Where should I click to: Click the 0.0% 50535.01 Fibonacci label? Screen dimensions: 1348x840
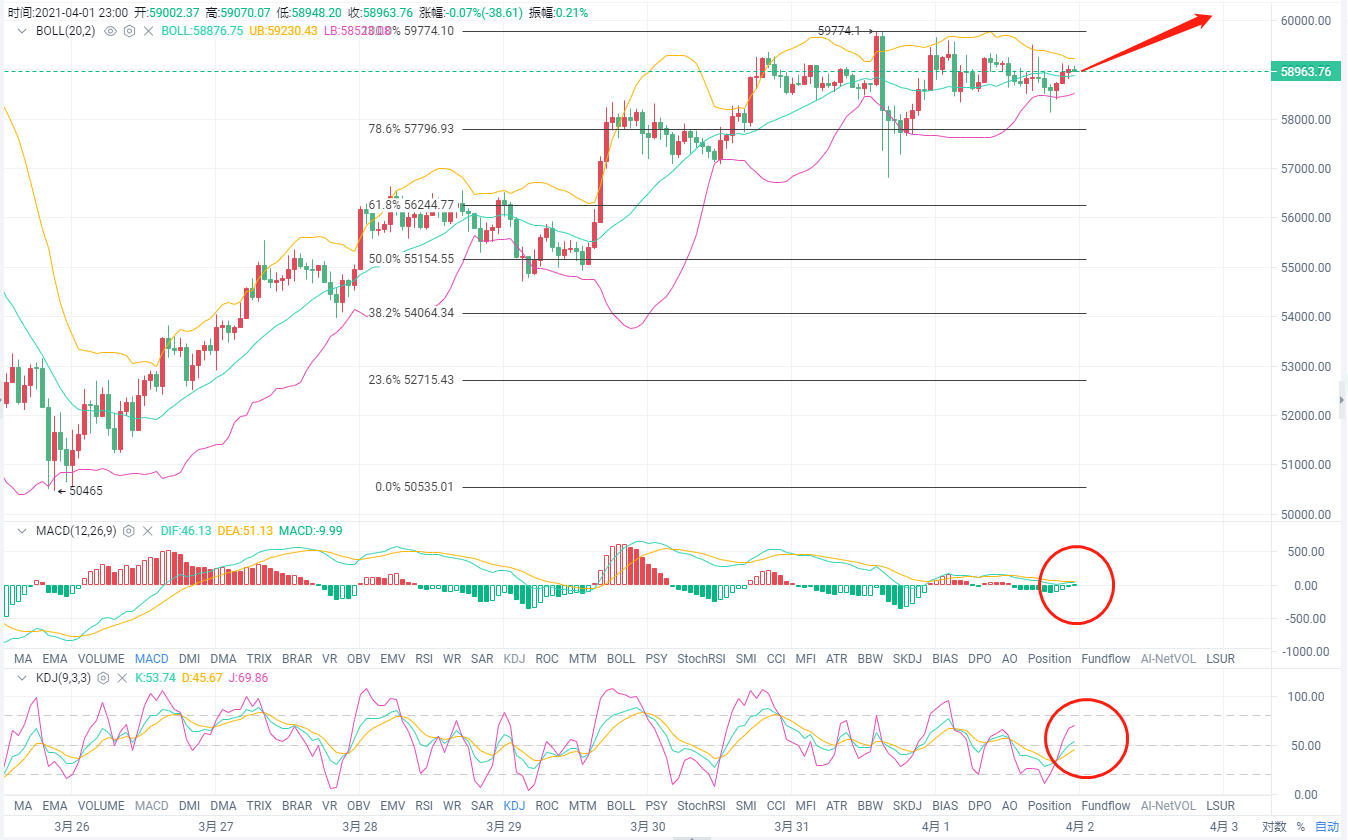(414, 487)
